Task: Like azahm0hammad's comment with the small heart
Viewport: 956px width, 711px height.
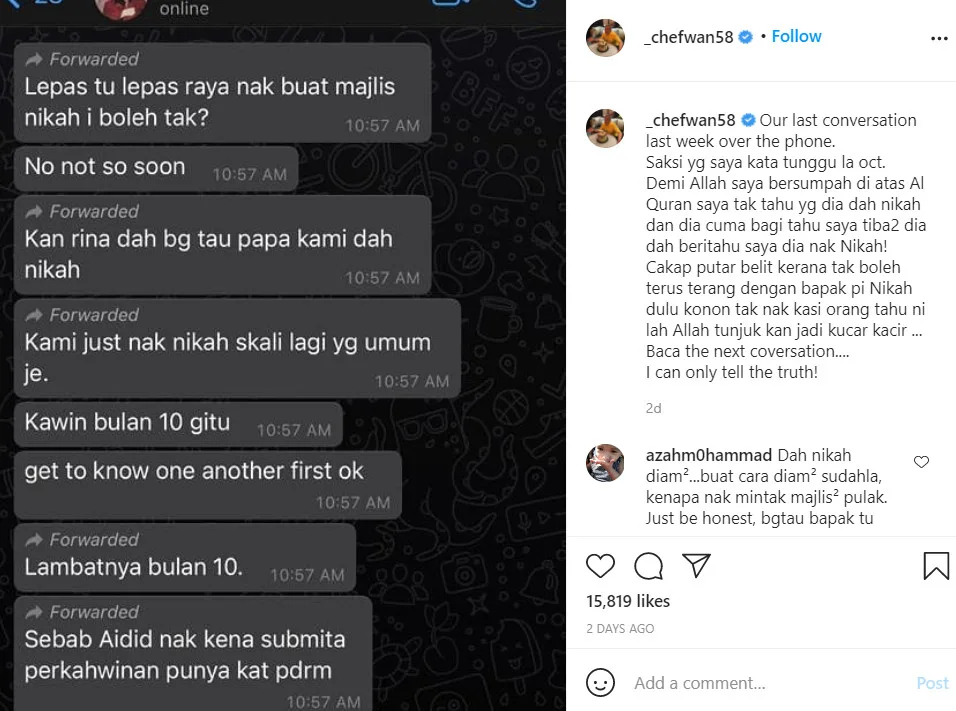Action: (921, 462)
